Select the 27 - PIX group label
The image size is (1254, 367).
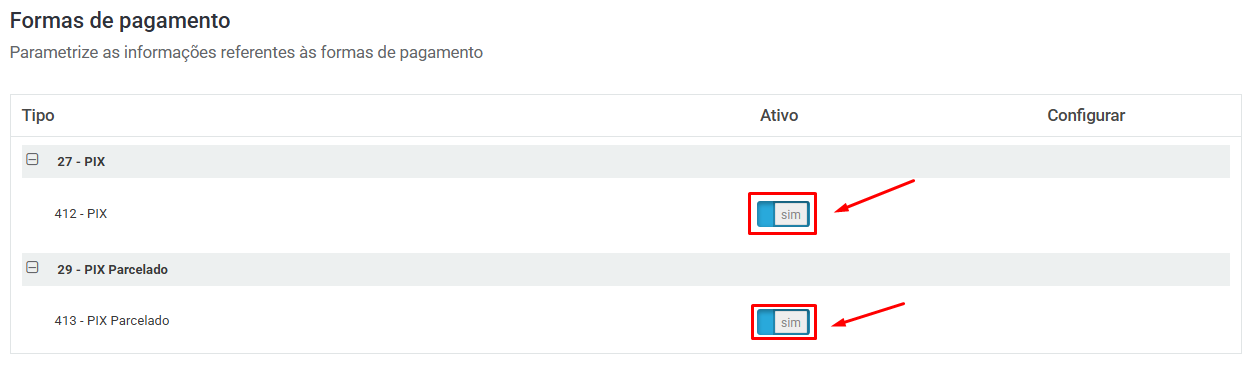click(81, 161)
